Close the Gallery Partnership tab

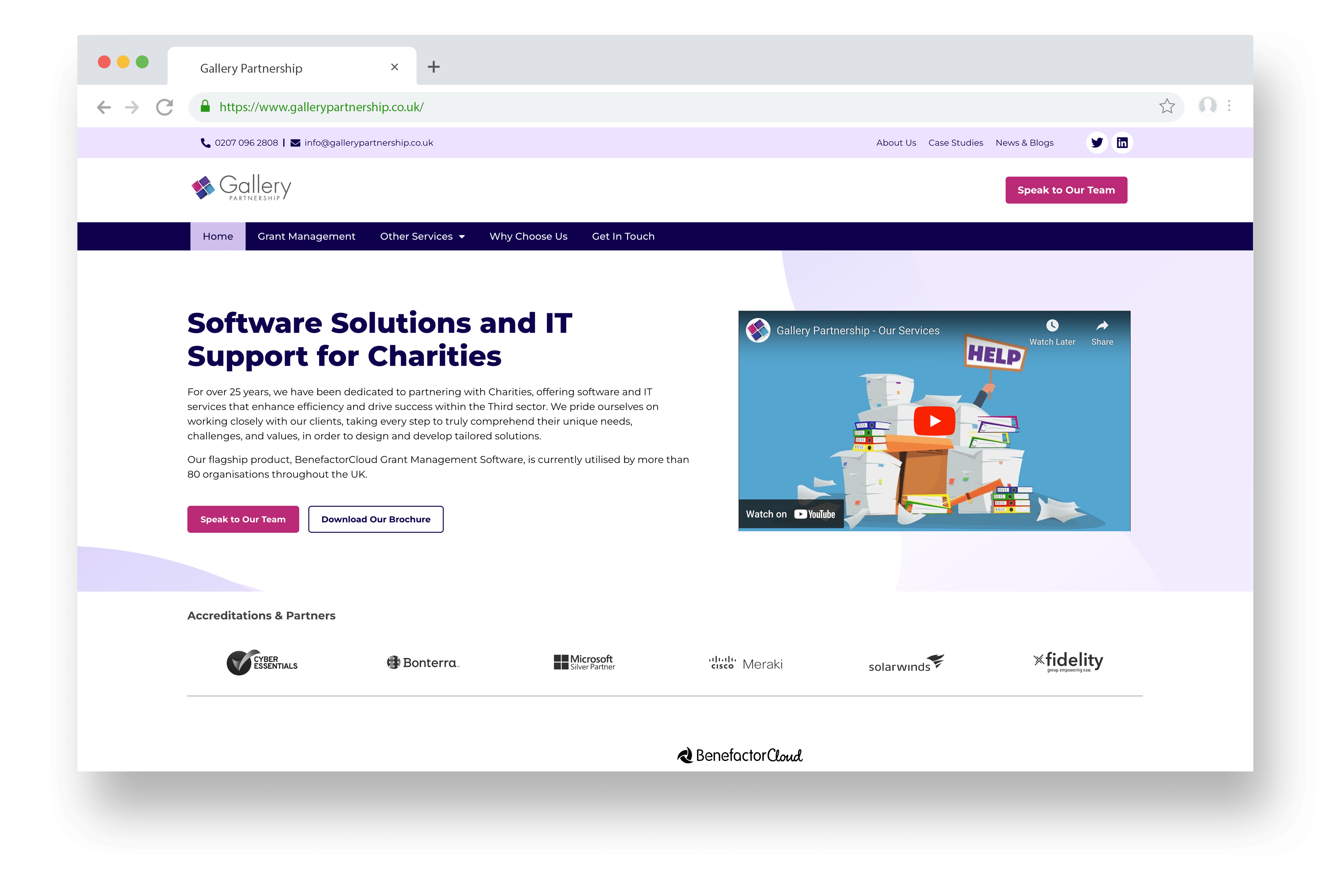[x=394, y=67]
